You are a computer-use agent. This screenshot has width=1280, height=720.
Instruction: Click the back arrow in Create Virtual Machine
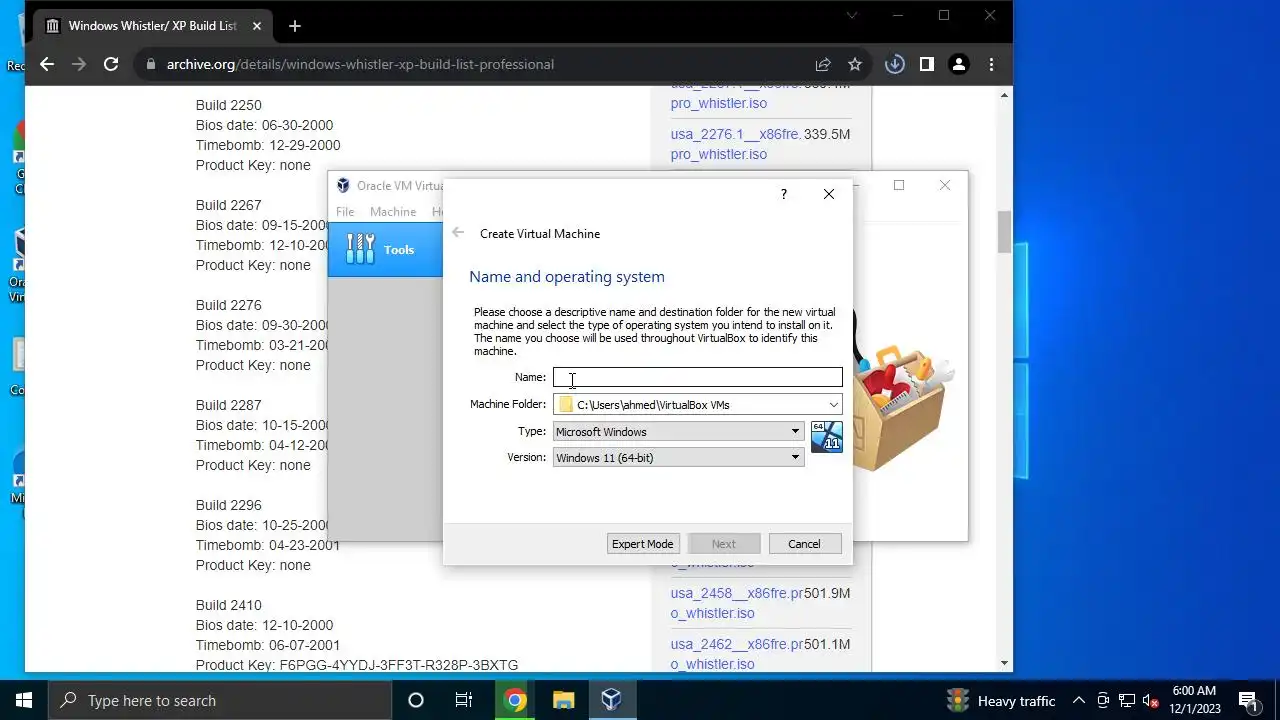tap(458, 233)
